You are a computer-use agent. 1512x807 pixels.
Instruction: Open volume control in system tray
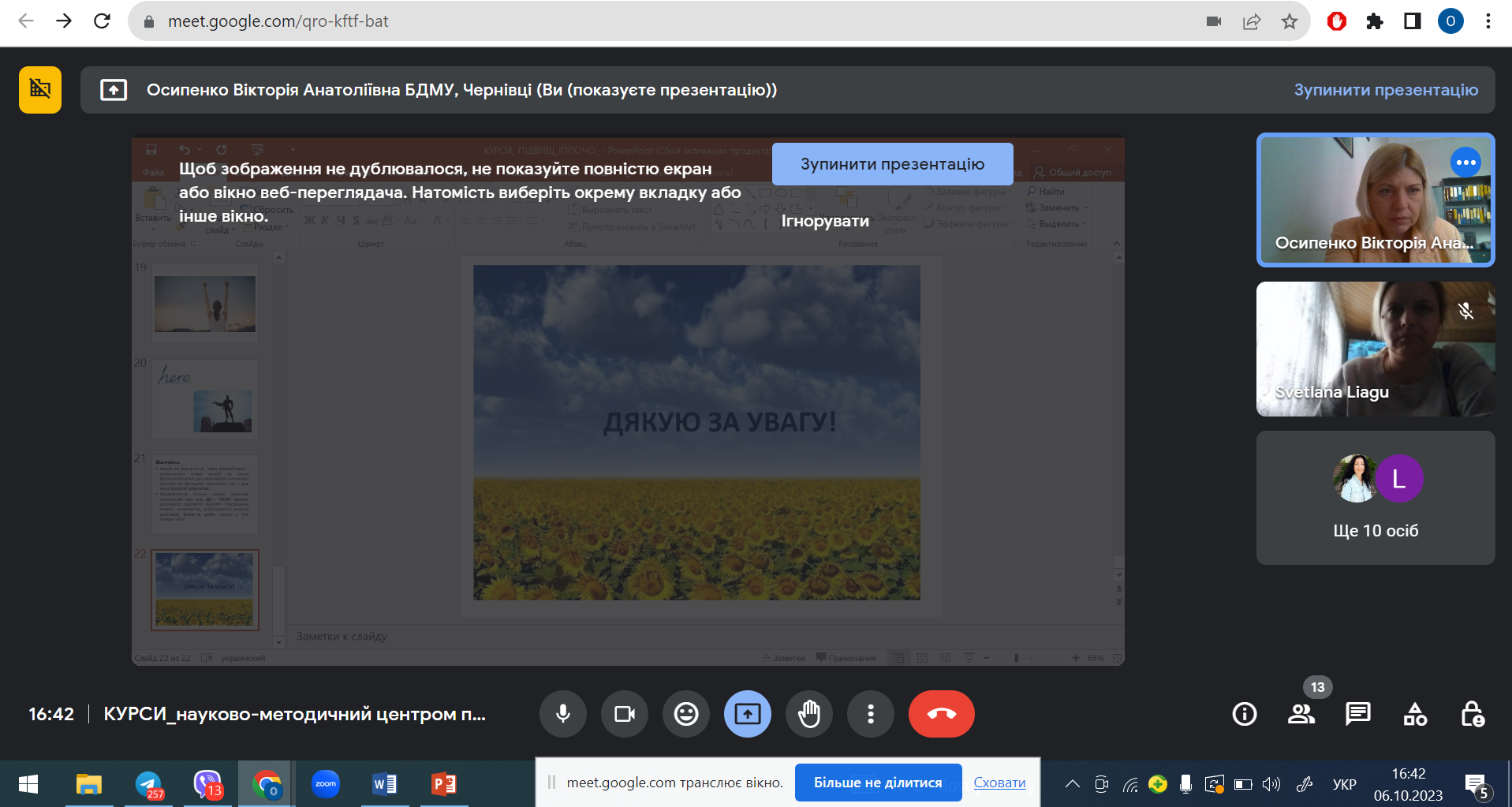click(1271, 784)
